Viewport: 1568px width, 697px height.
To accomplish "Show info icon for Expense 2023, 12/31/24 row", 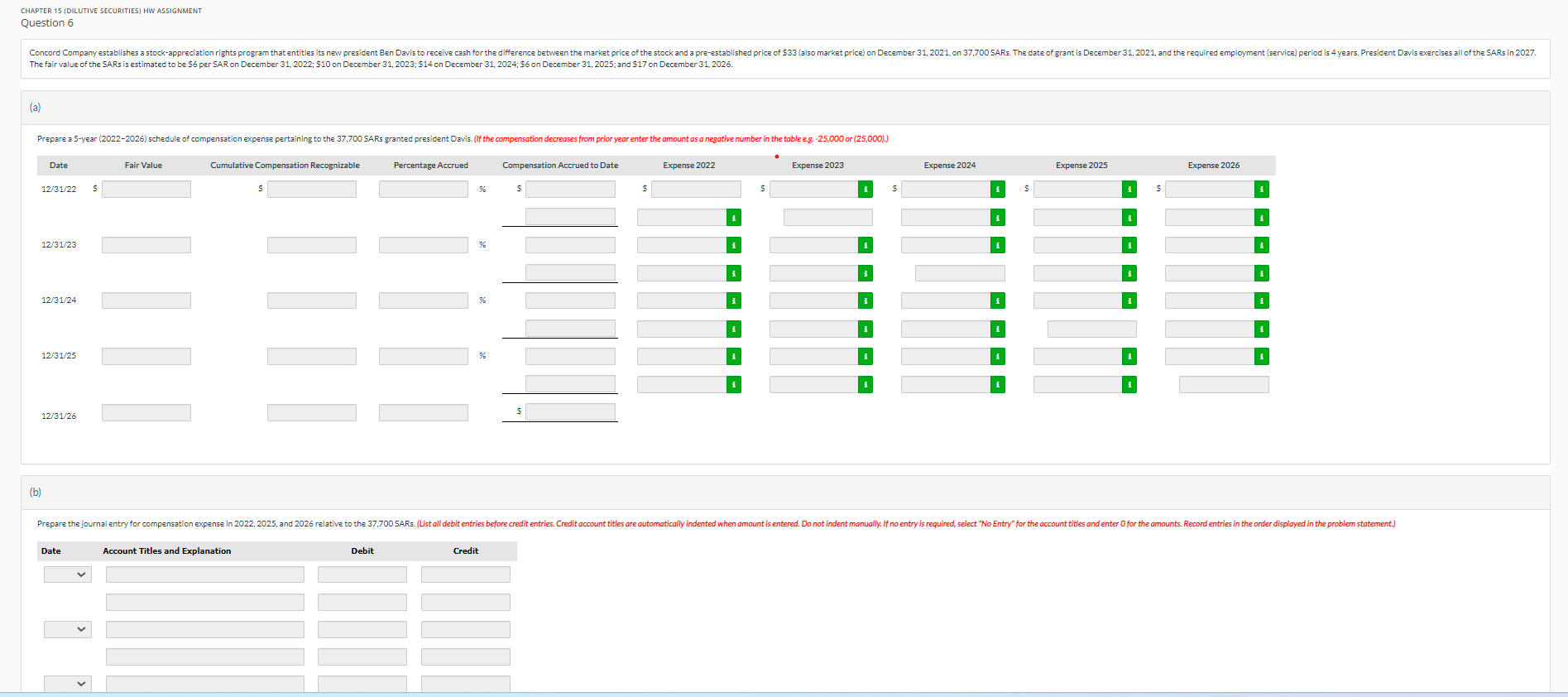I will click(866, 300).
